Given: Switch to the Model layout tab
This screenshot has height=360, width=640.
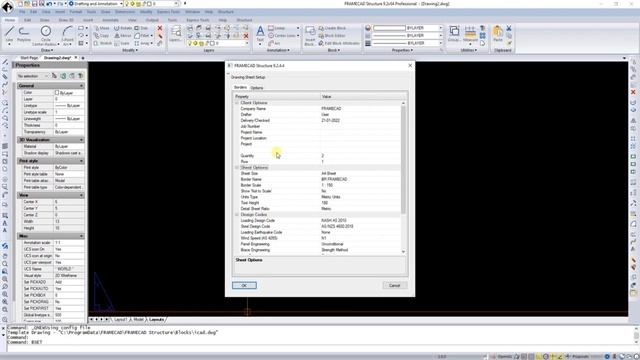Looking at the screenshot, I should [139, 320].
